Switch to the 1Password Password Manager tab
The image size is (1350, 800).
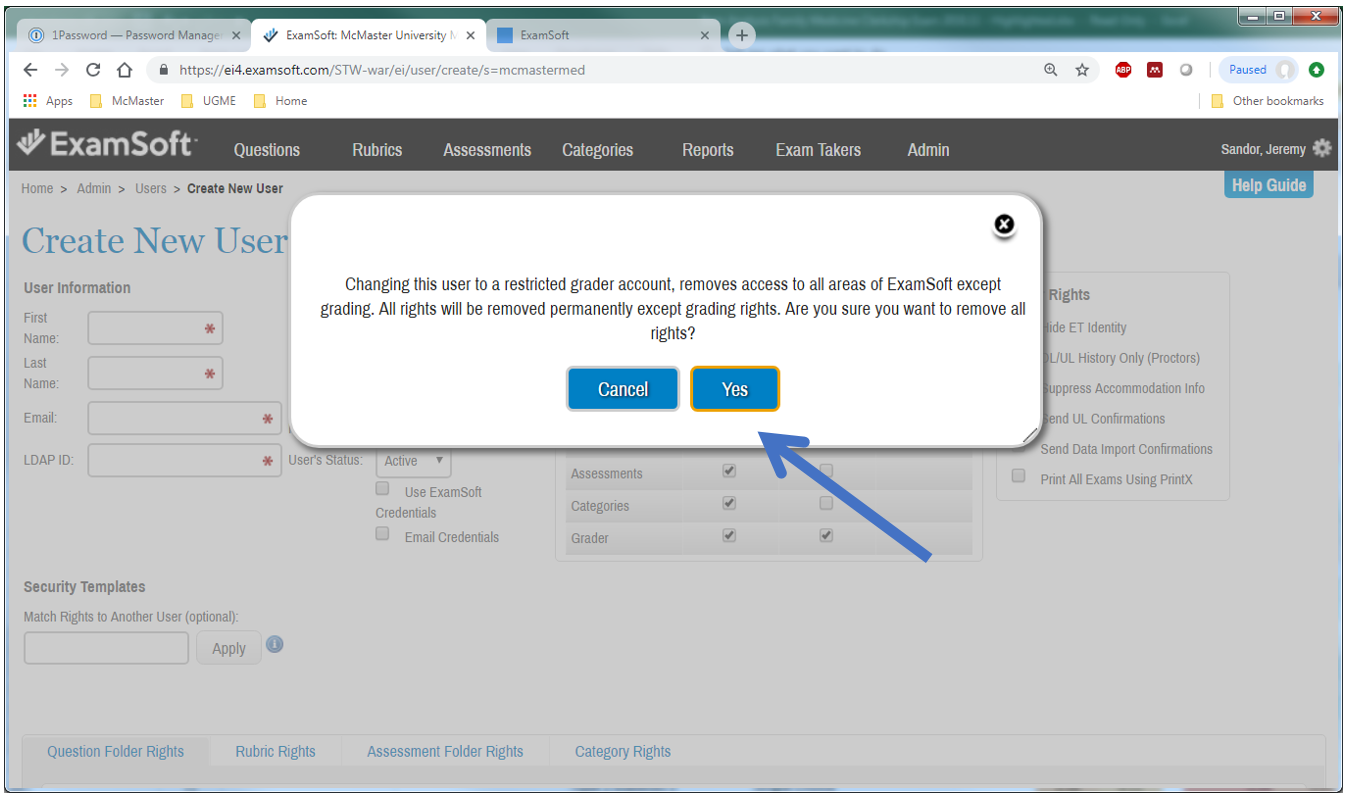(x=134, y=35)
